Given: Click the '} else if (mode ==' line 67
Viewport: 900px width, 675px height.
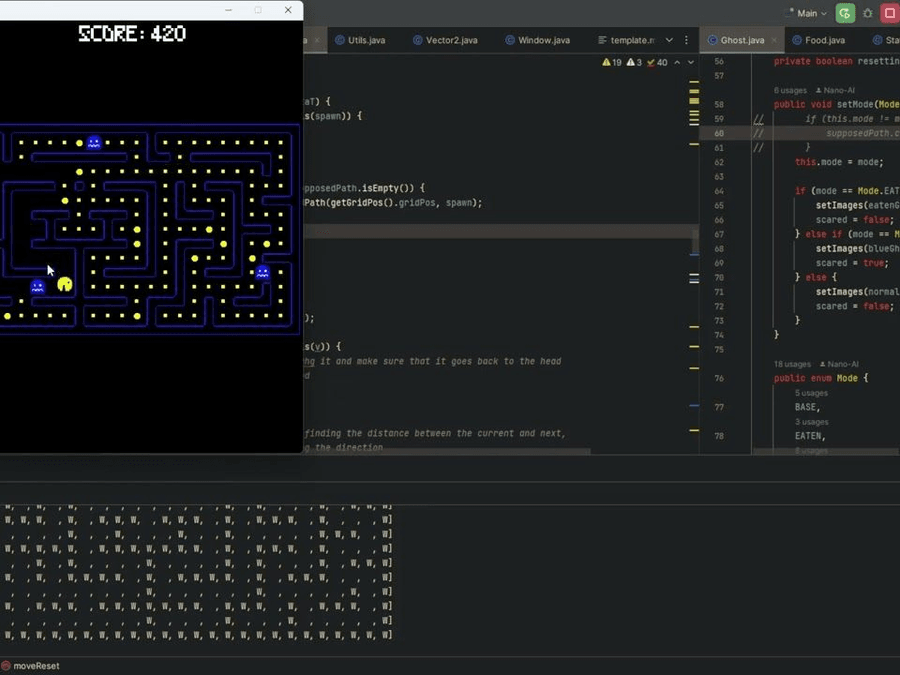Looking at the screenshot, I should [847, 234].
